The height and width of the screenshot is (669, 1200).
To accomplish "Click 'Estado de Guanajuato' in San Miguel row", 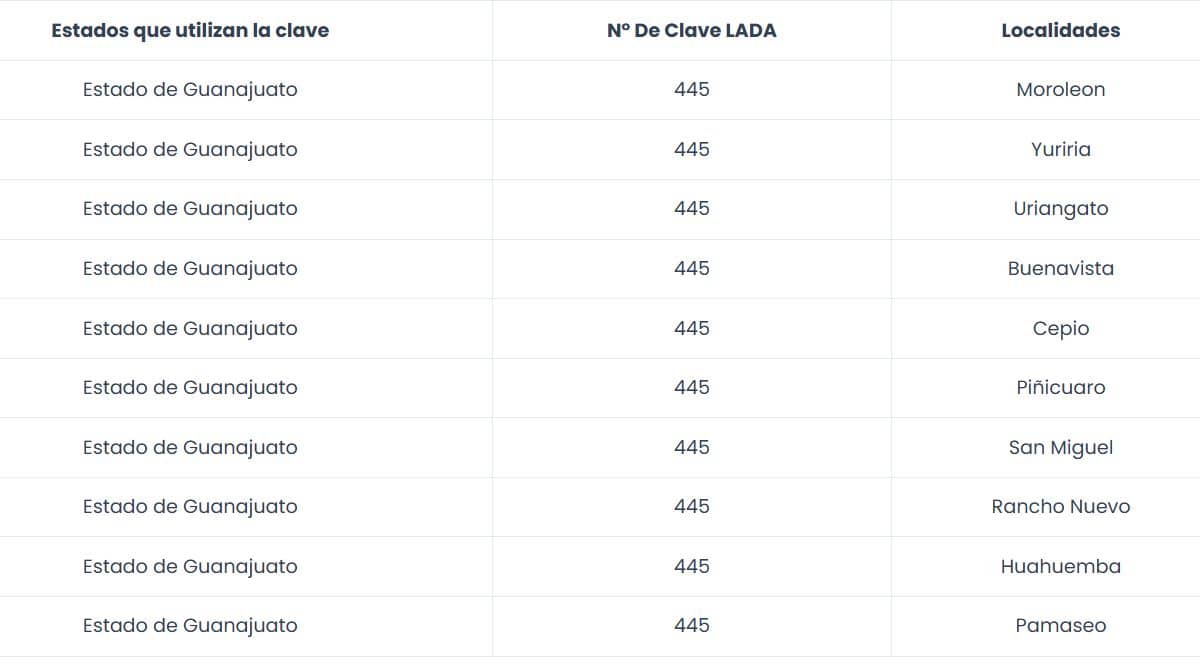I will pyautogui.click(x=190, y=447).
